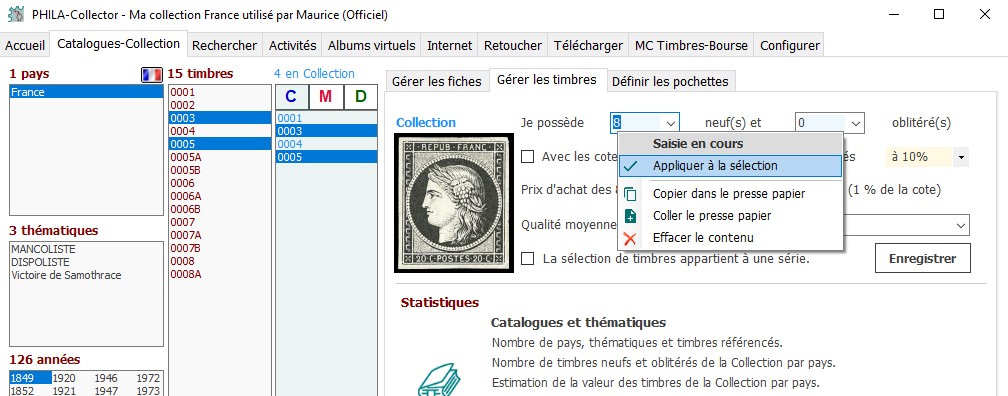The image size is (1008, 396).
Task: Click the red X icon beside Effacer le contenu
Action: click(631, 238)
